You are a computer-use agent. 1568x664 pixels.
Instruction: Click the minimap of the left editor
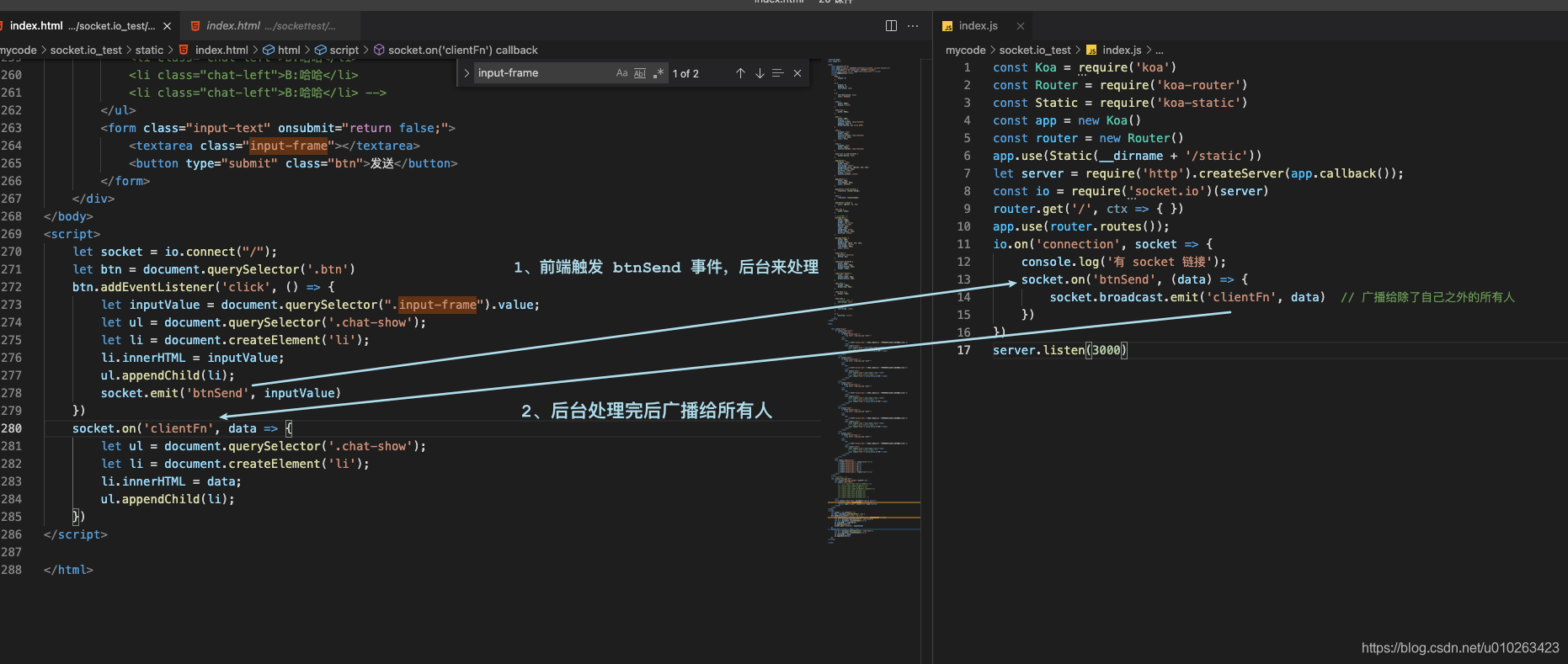(x=873, y=301)
